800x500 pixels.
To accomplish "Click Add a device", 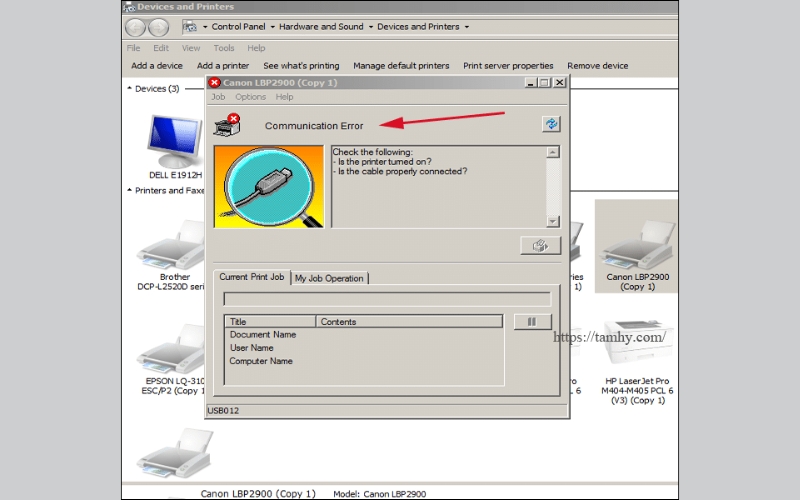I will tap(157, 66).
